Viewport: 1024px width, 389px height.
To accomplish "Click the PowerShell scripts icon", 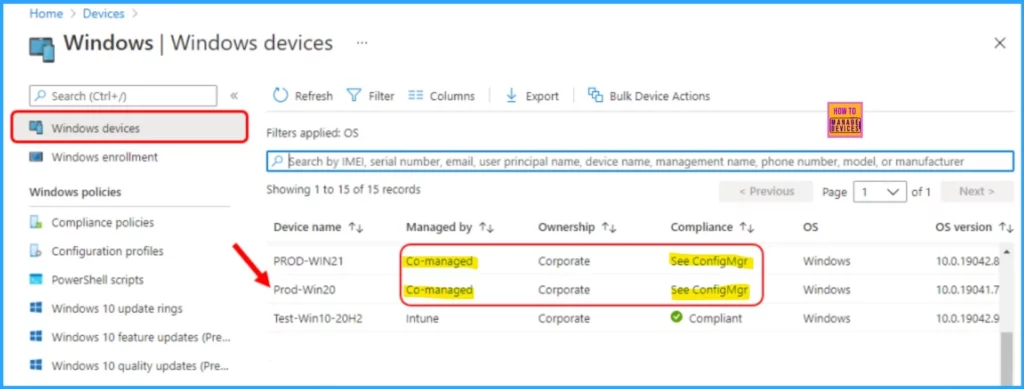I will 37,280.
